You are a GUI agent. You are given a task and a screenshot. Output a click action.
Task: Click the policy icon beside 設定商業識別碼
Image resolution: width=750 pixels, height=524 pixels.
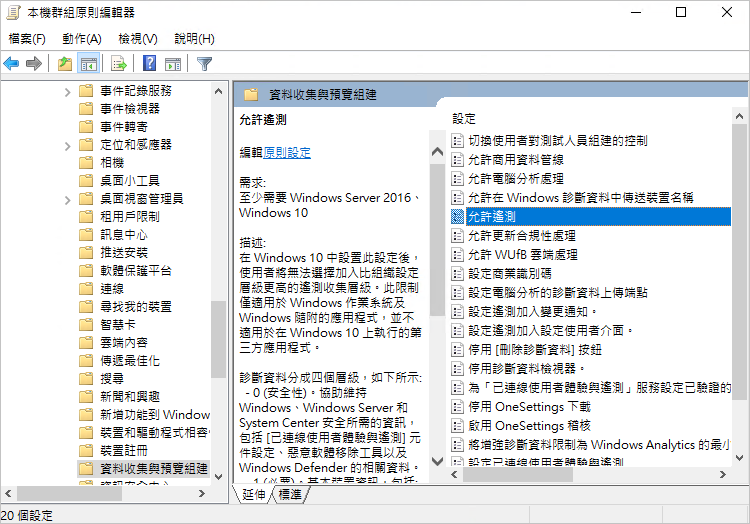click(x=458, y=273)
